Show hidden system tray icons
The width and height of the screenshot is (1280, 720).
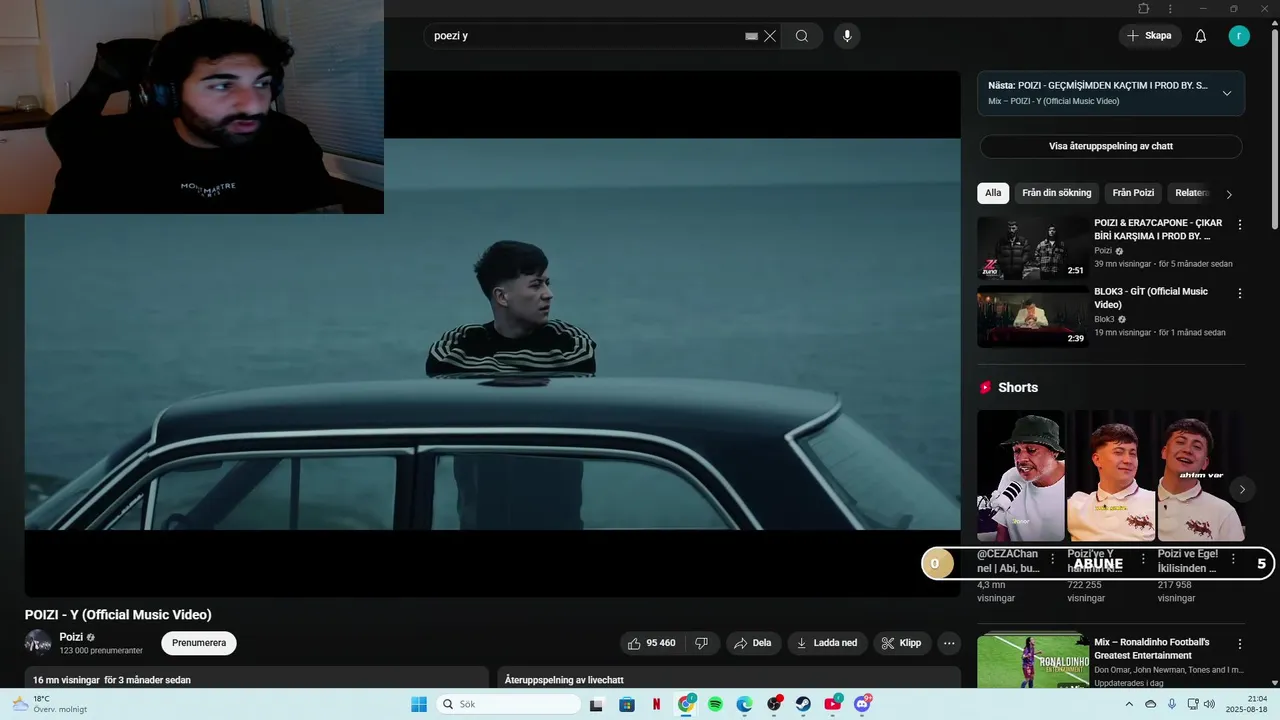(x=1130, y=704)
